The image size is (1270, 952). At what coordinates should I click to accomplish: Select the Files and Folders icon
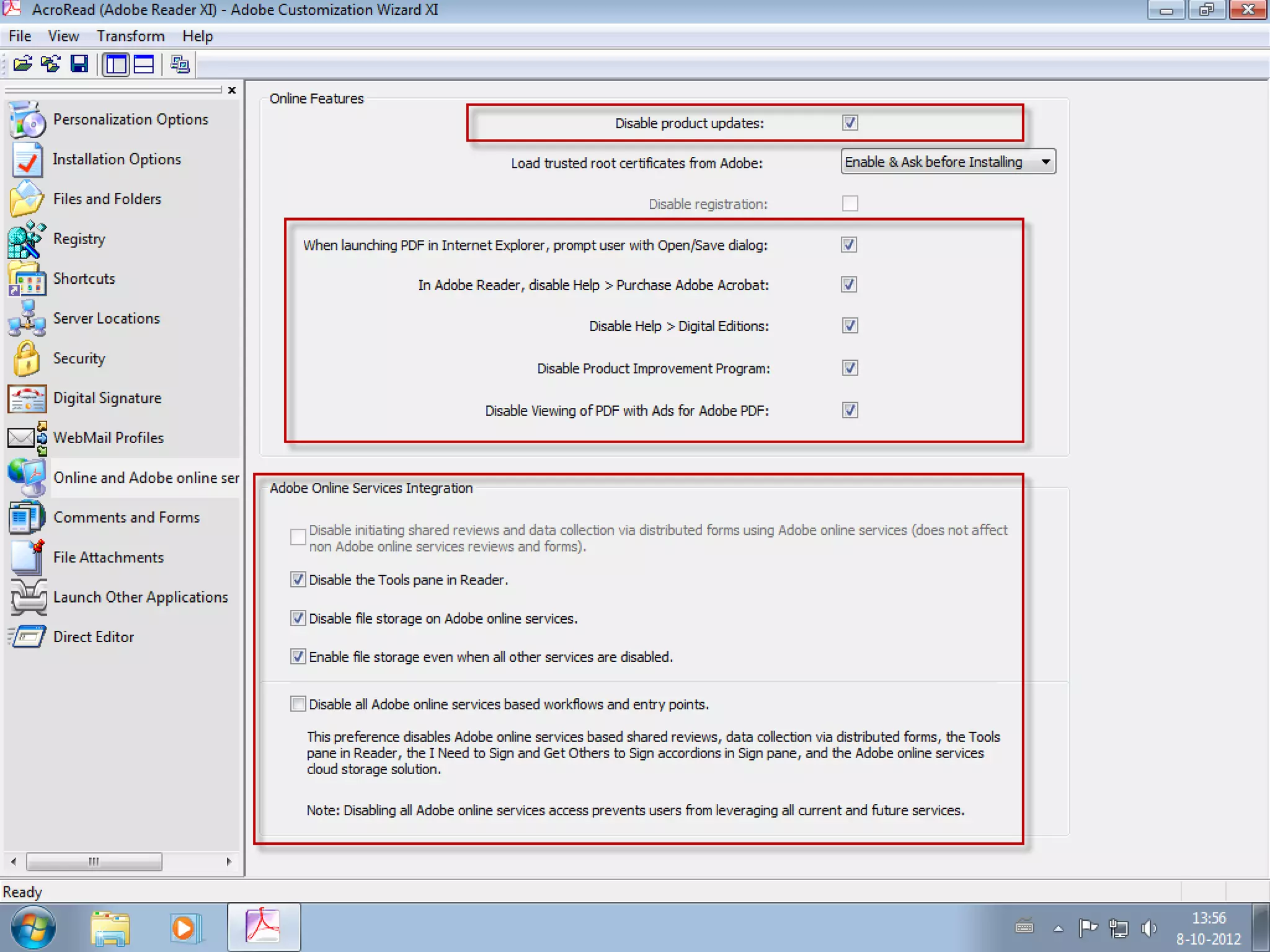click(27, 199)
